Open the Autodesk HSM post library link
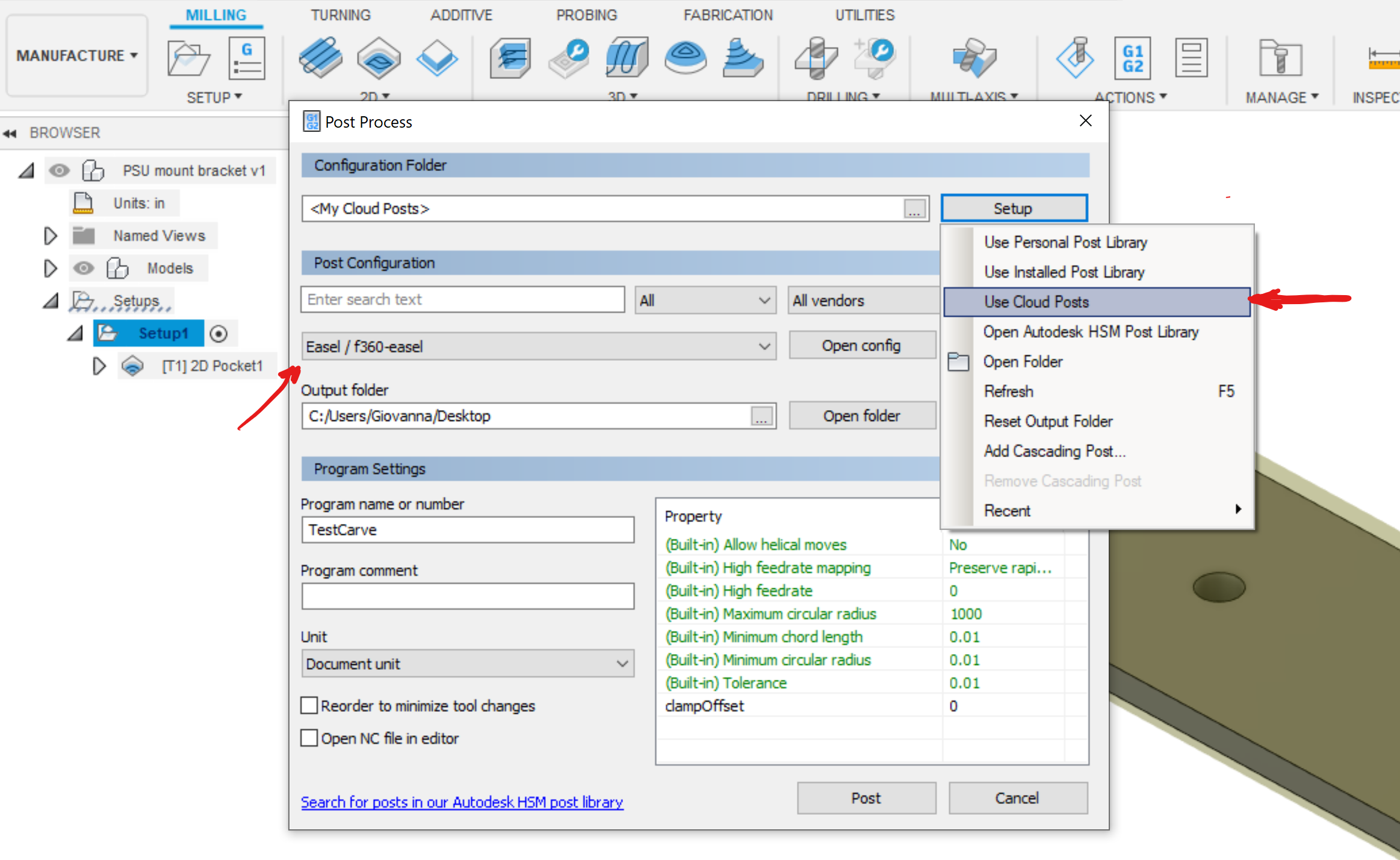 tap(462, 802)
